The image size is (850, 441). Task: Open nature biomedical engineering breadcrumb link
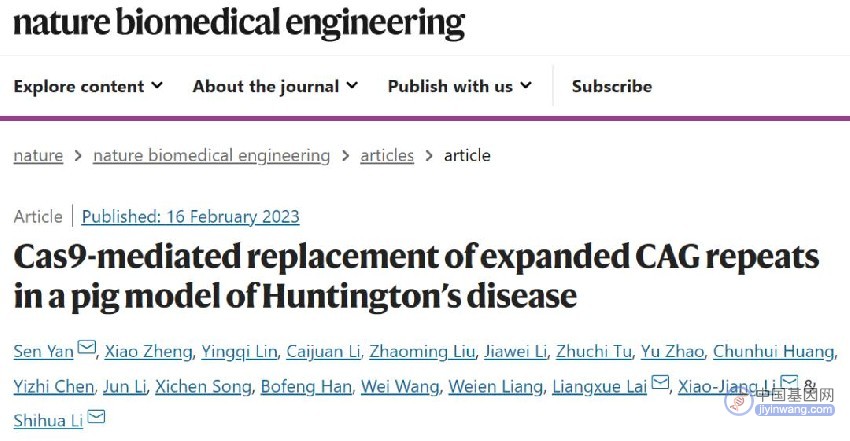click(x=211, y=155)
